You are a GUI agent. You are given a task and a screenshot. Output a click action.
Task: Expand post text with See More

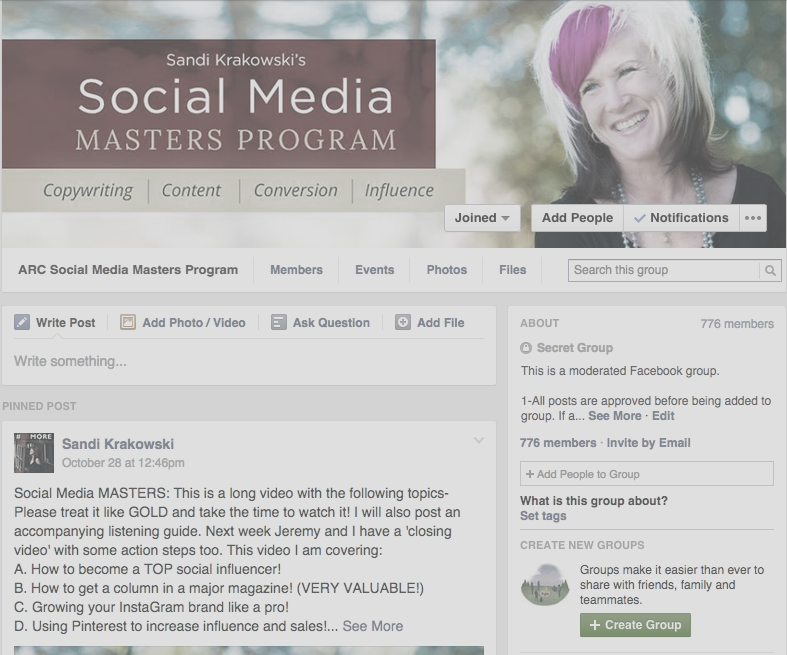click(x=372, y=626)
